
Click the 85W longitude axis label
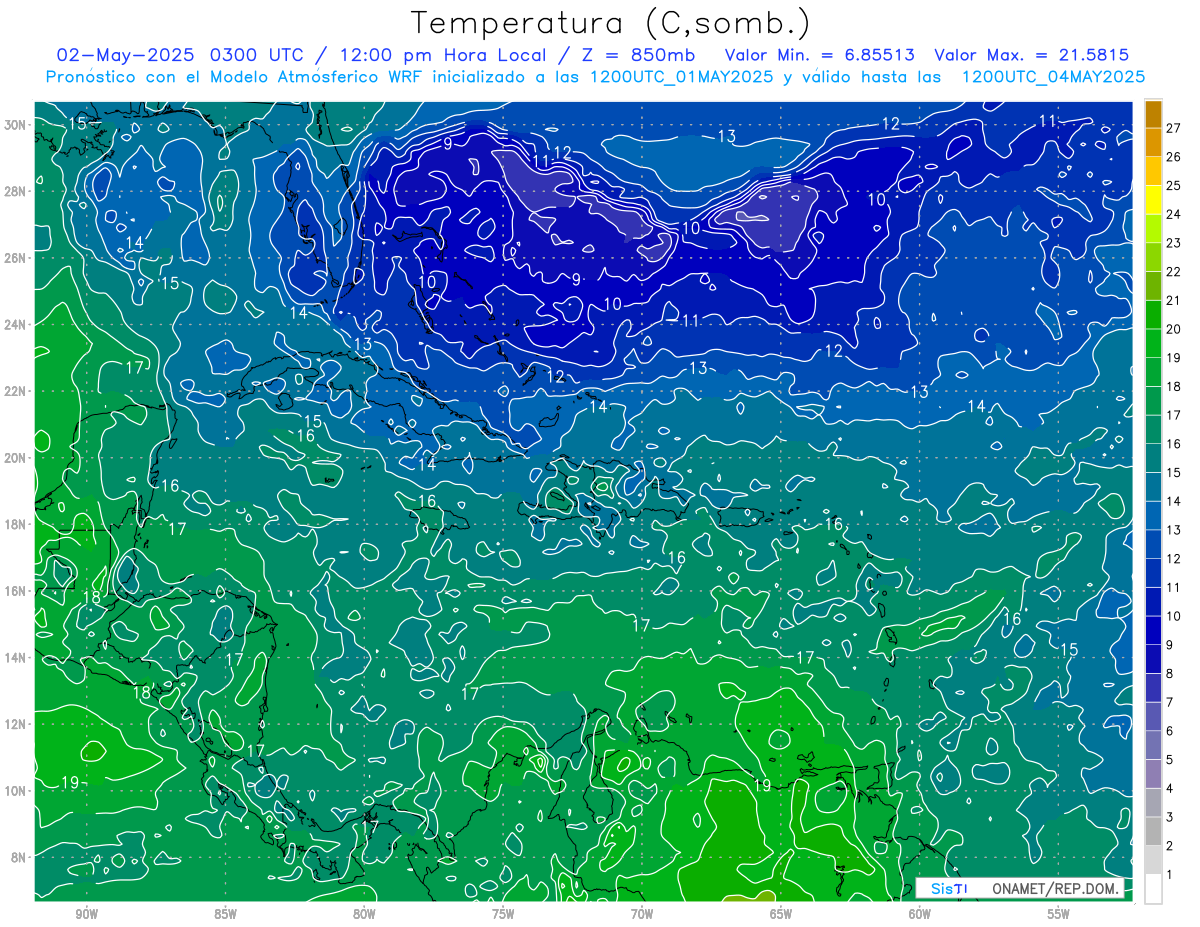point(225,914)
